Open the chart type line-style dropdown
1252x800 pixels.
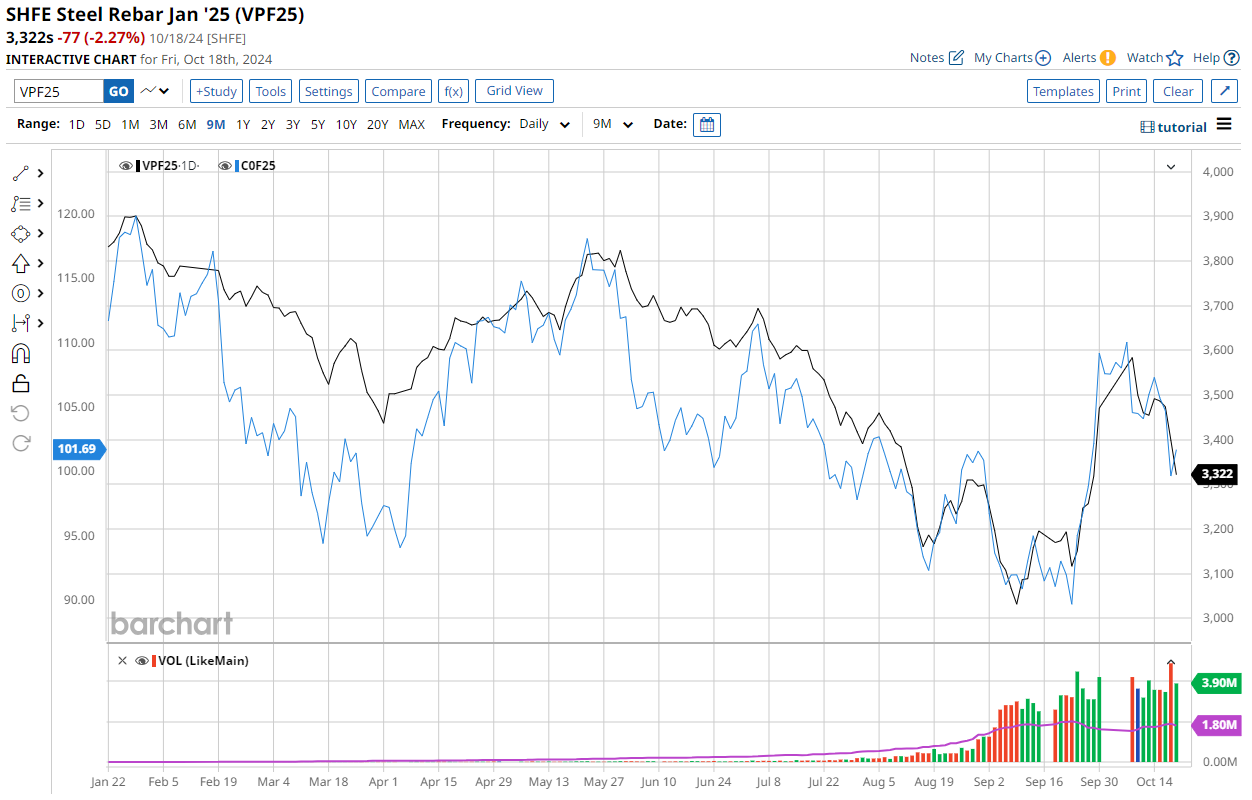pyautogui.click(x=155, y=91)
